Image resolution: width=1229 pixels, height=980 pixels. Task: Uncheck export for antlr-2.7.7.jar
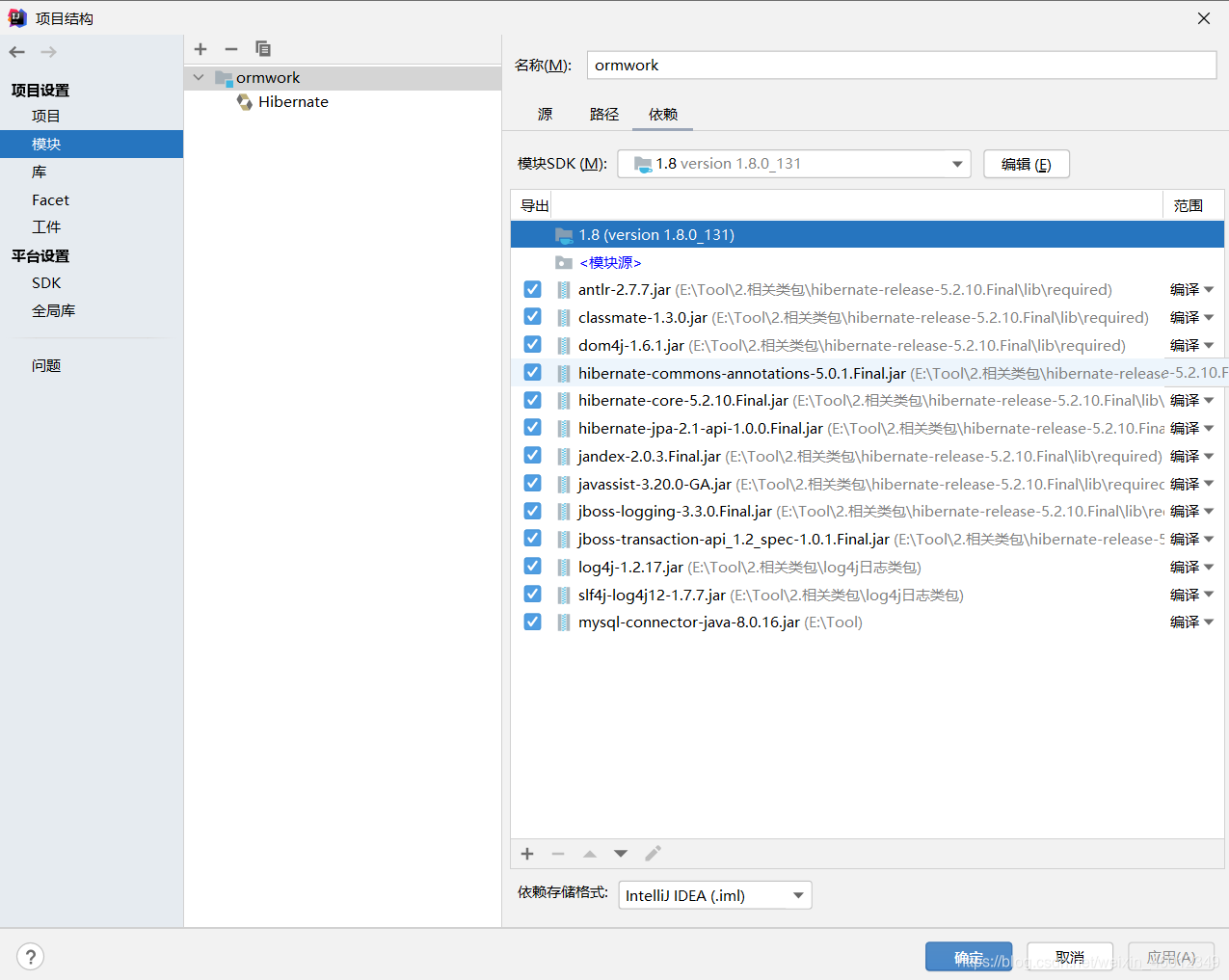[532, 289]
